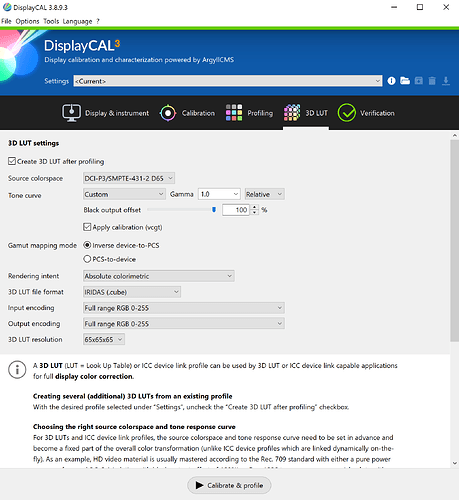Image resolution: width=459 pixels, height=500 pixels.
Task: Expand the Source colorspace dropdown
Action: tap(129, 178)
